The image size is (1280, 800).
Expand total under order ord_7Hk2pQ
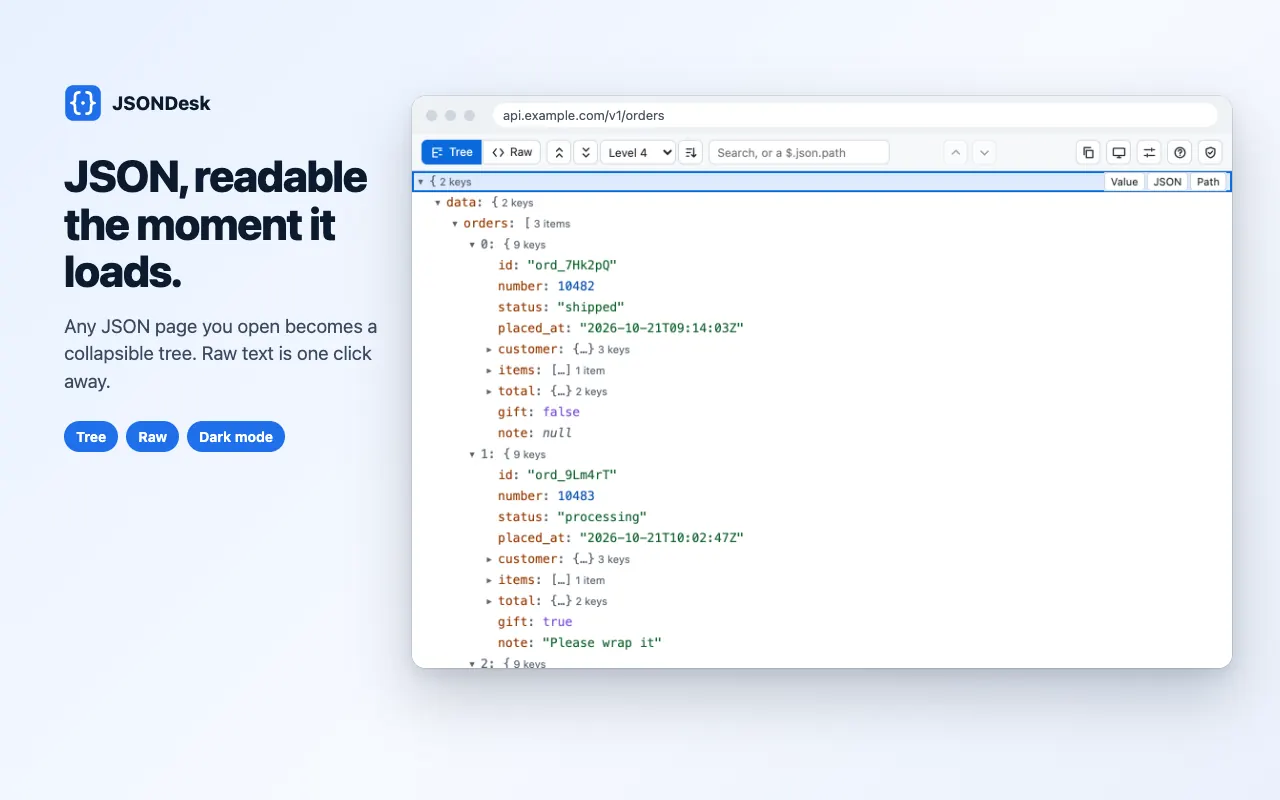point(490,392)
